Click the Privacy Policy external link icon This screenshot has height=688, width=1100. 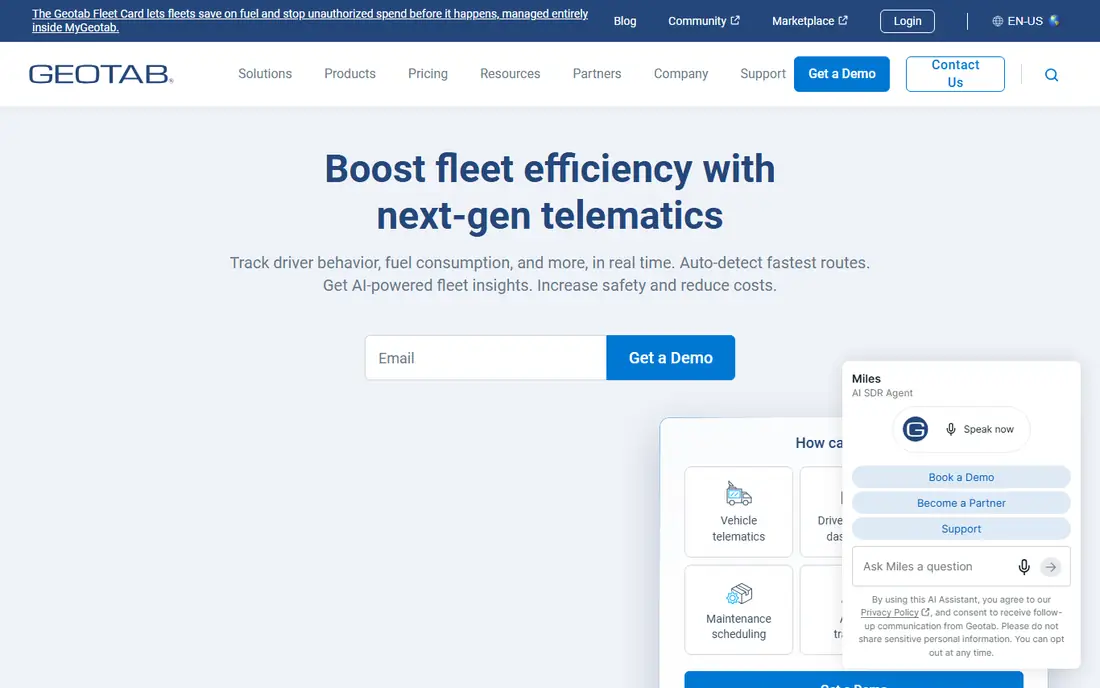tap(925, 612)
